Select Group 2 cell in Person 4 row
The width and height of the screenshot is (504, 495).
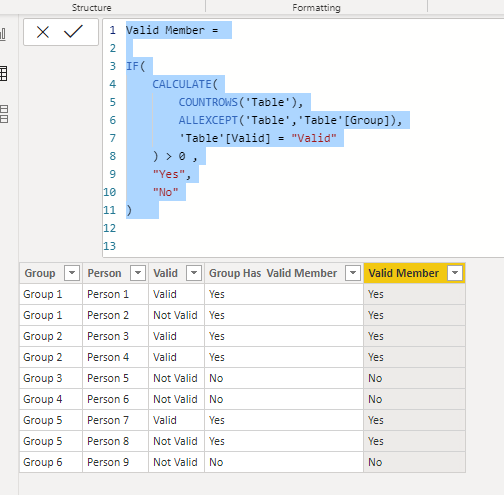tap(51, 357)
